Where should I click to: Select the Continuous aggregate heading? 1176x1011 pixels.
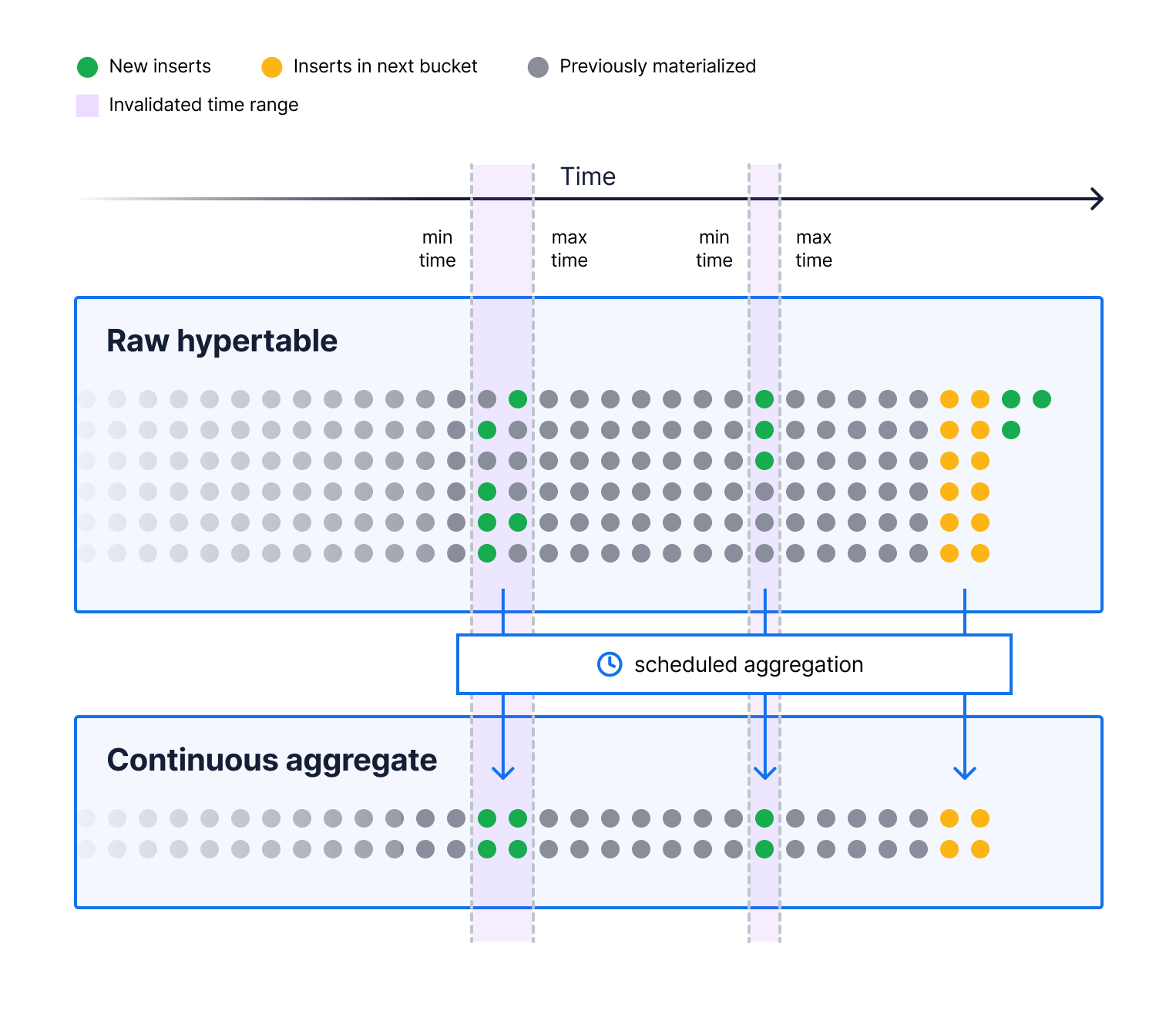point(272,760)
